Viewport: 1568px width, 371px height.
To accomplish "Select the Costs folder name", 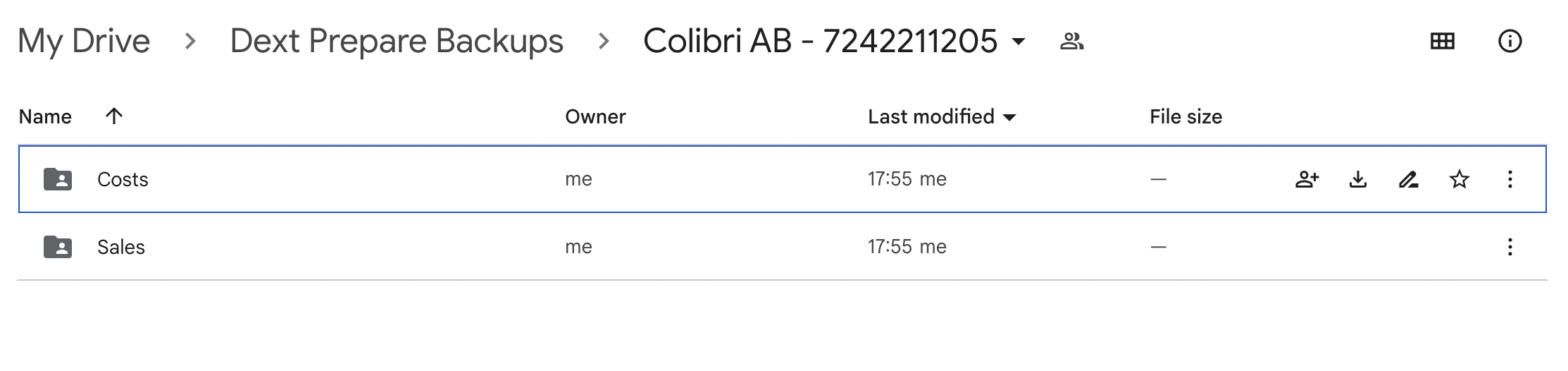I will tap(123, 180).
